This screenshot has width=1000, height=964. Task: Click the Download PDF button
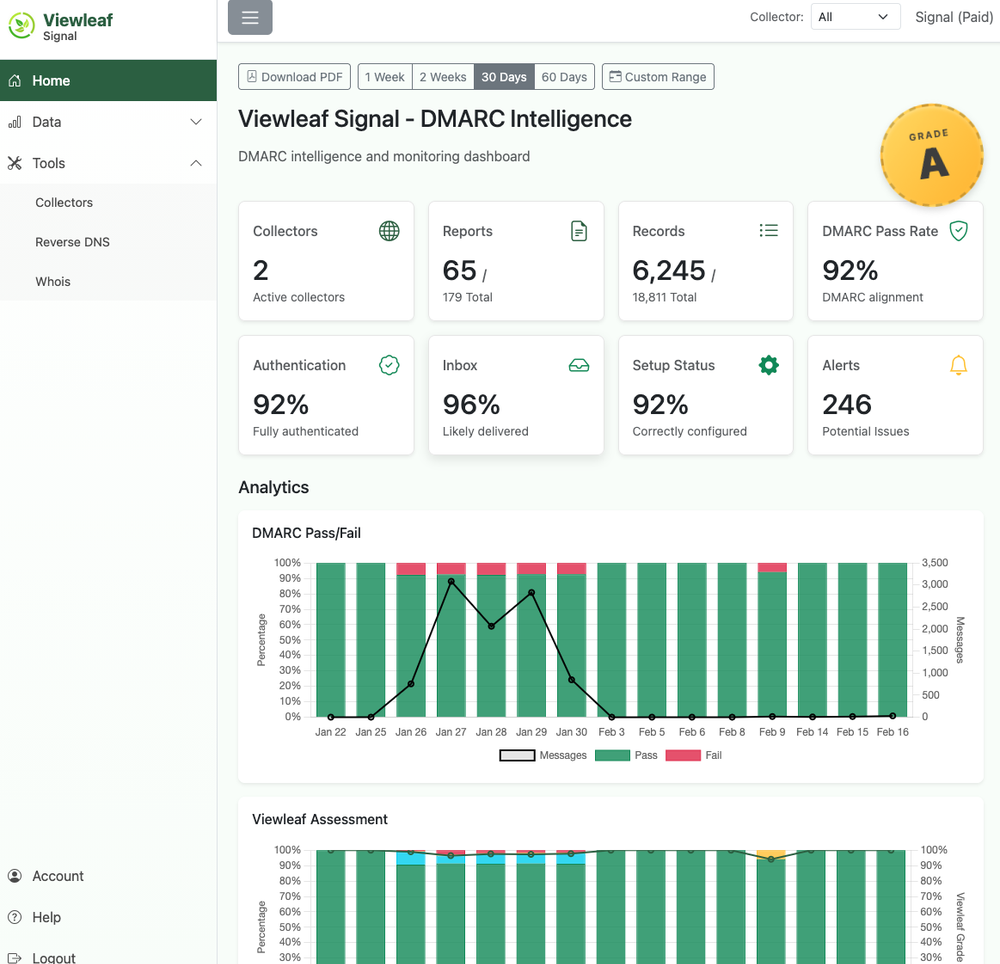point(294,76)
